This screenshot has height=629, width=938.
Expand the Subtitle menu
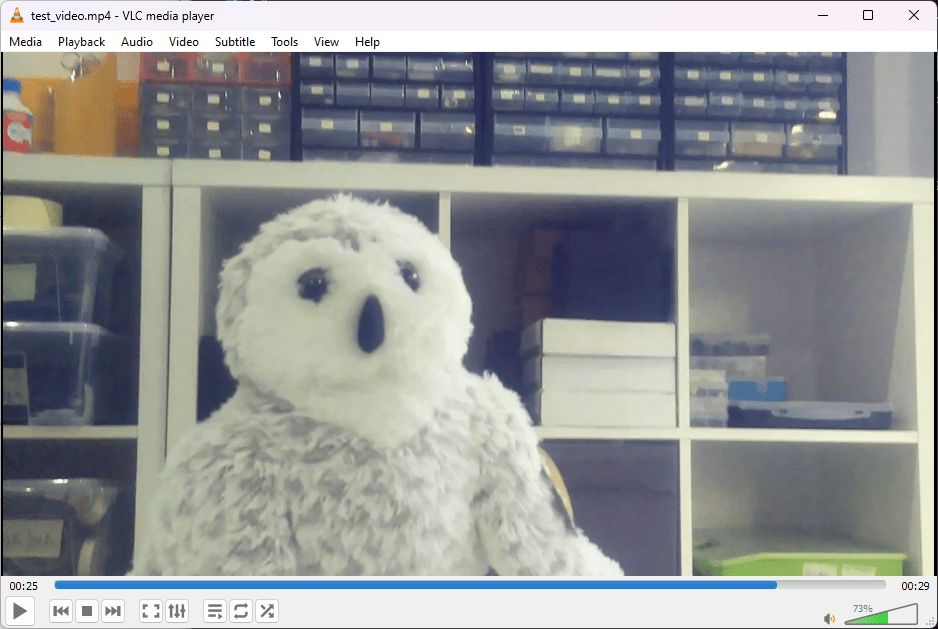[235, 42]
